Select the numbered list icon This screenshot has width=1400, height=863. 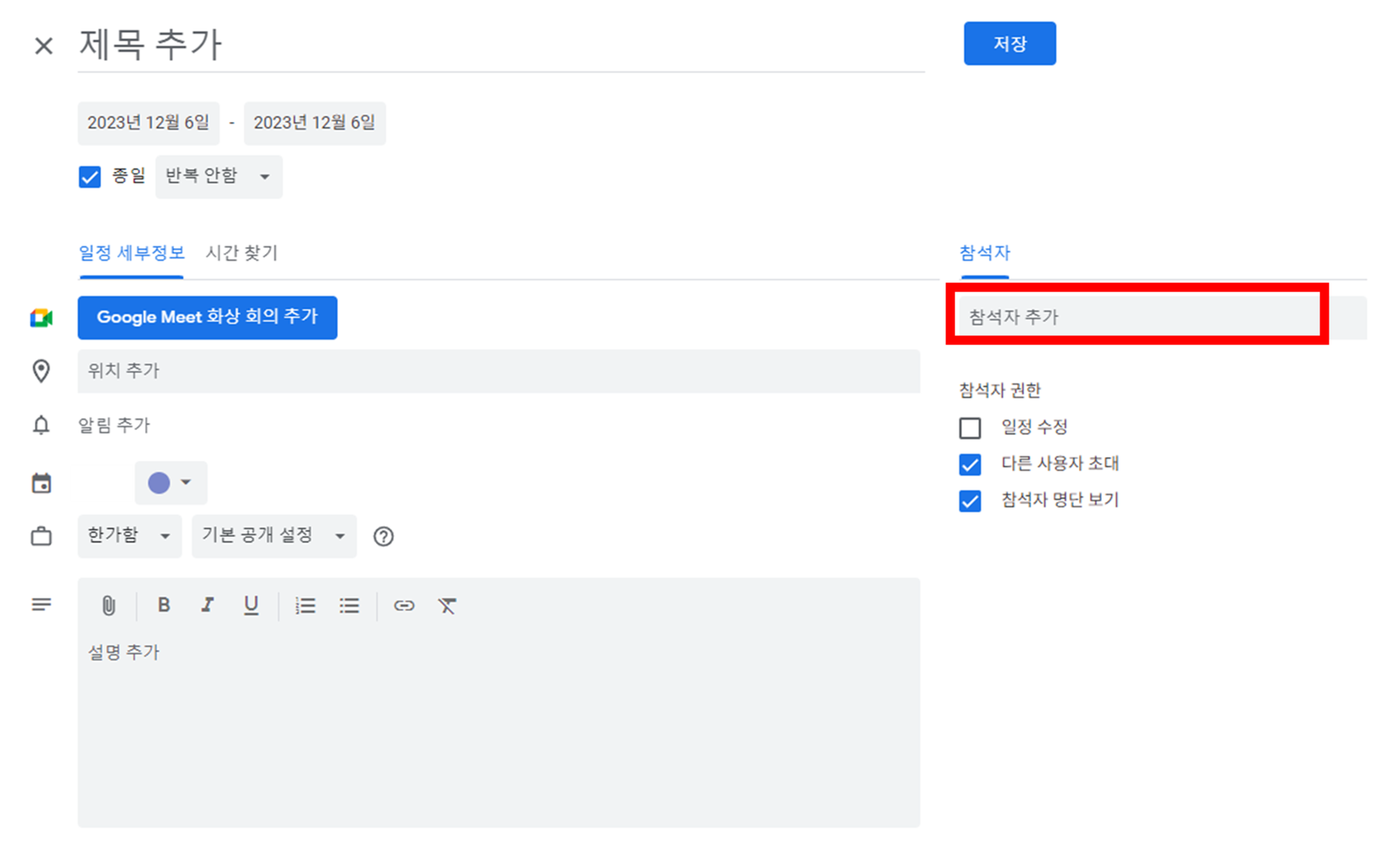point(305,605)
